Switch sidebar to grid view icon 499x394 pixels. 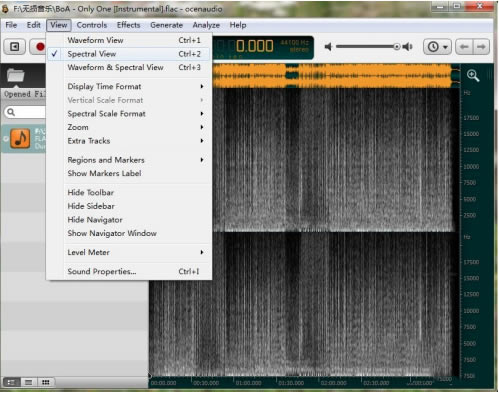pos(46,382)
